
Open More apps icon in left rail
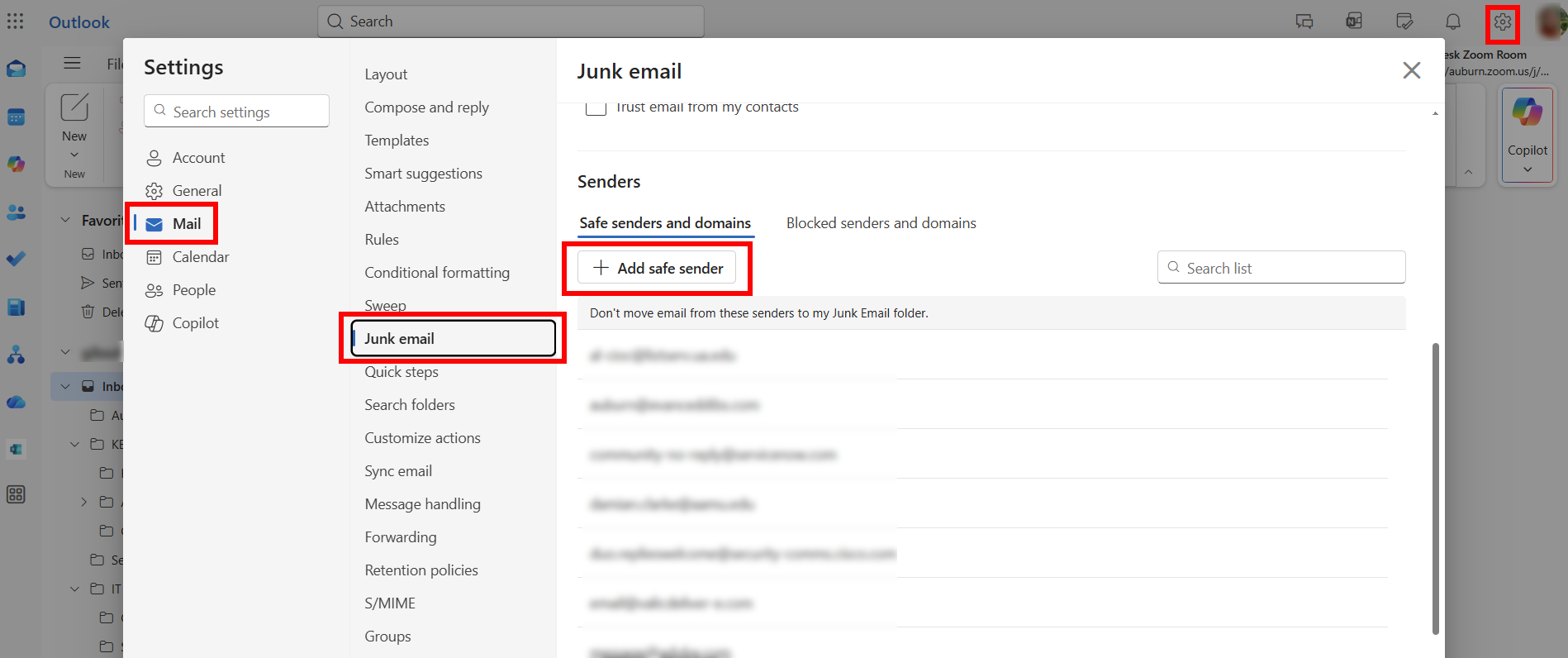pos(16,494)
